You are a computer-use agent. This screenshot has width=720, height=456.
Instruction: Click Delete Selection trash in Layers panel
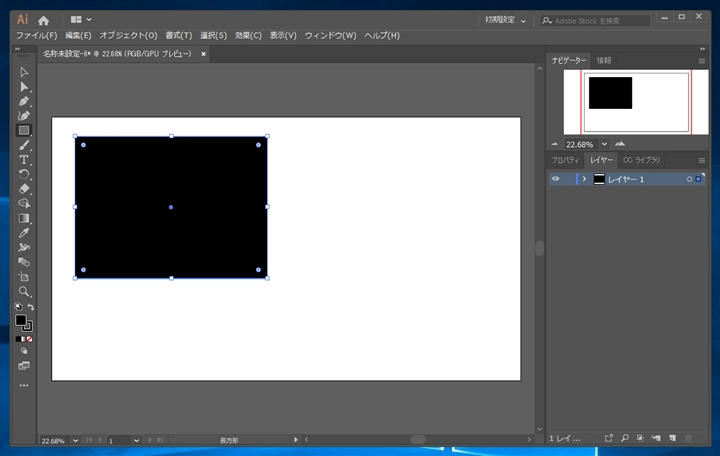688,438
